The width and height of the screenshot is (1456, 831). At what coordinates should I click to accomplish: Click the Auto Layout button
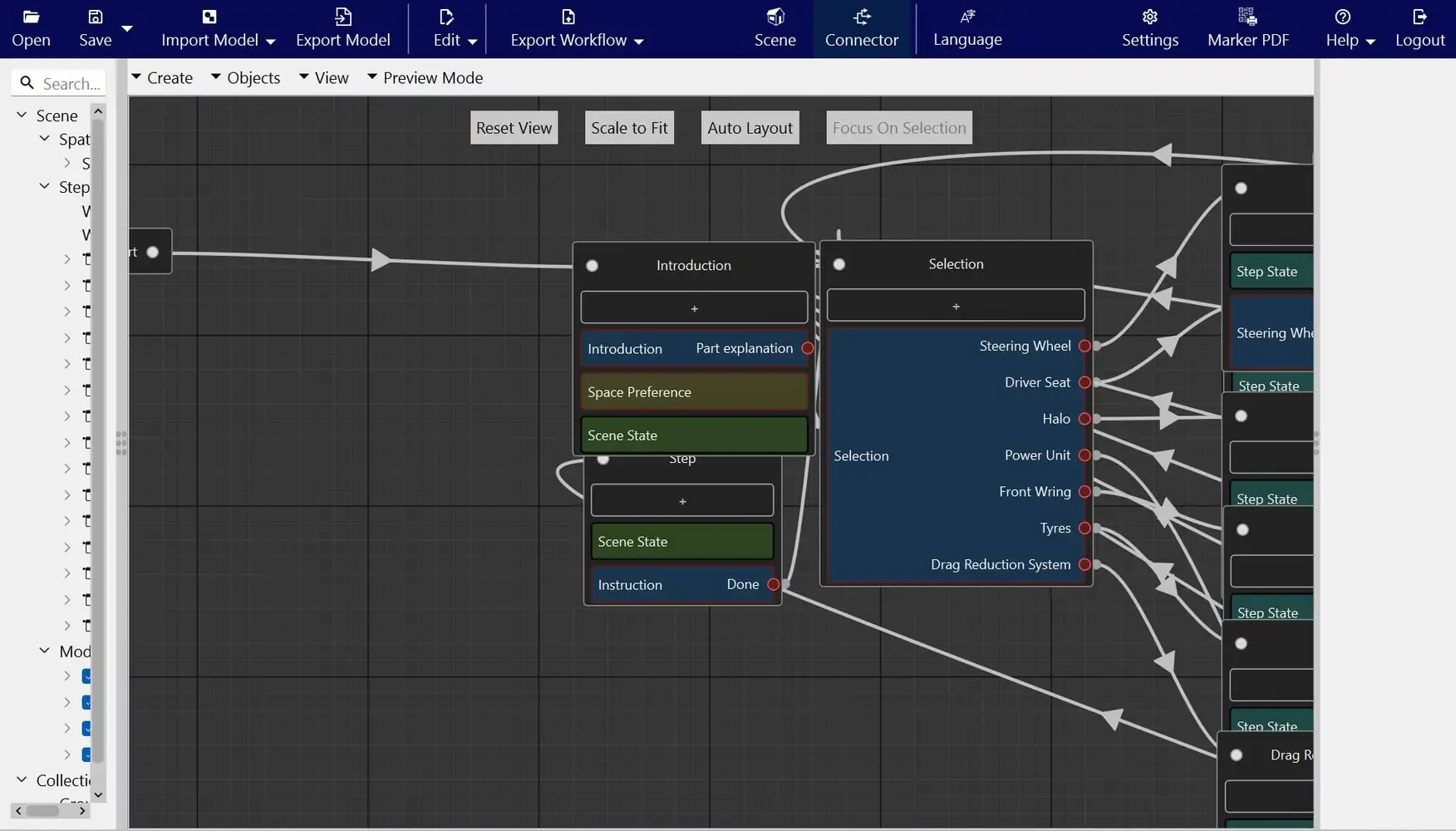click(750, 128)
